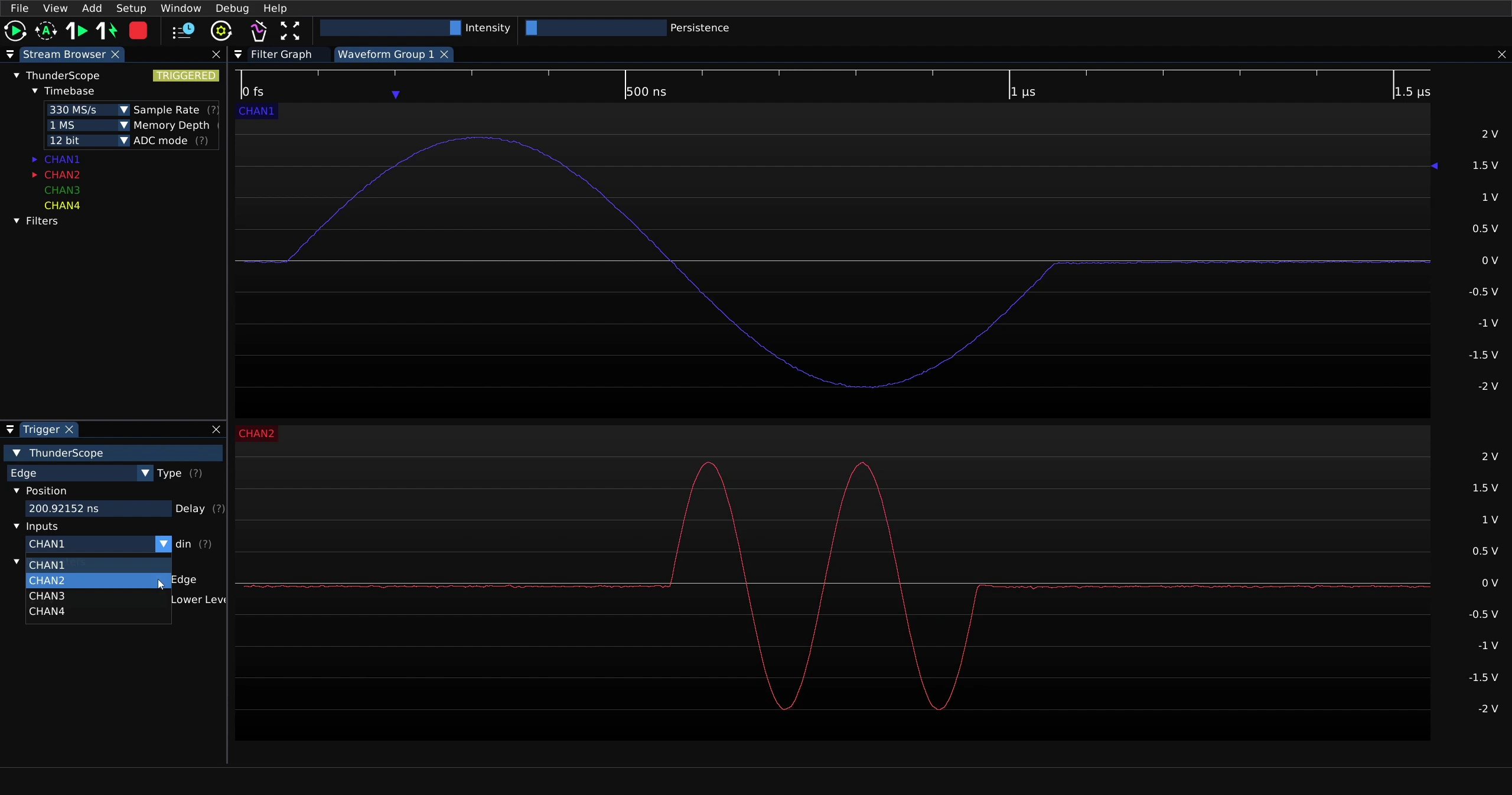Image resolution: width=1512 pixels, height=795 pixels.
Task: Open the Debug menu
Action: 232,8
